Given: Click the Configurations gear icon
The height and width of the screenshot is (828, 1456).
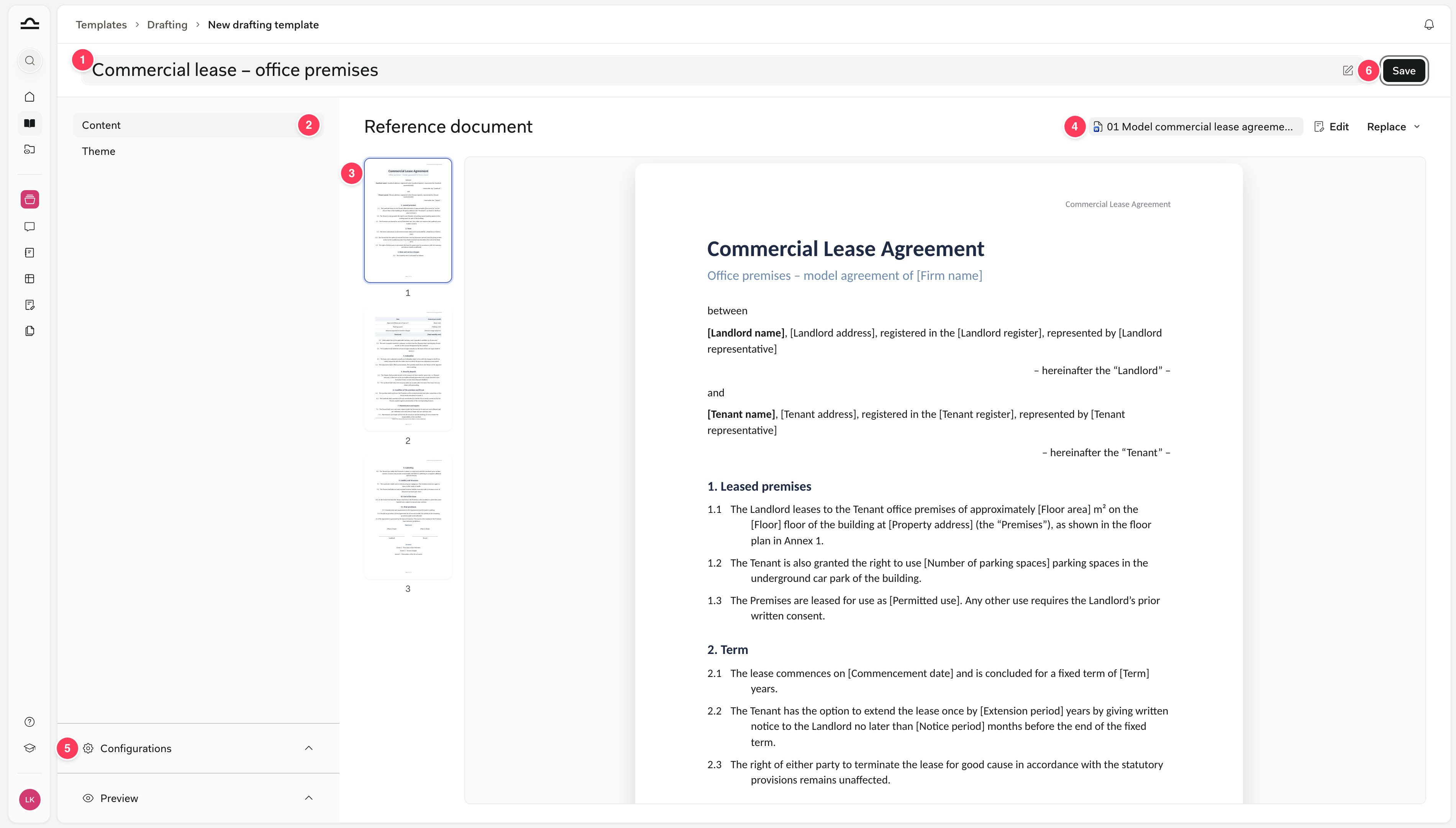Looking at the screenshot, I should (x=88, y=748).
